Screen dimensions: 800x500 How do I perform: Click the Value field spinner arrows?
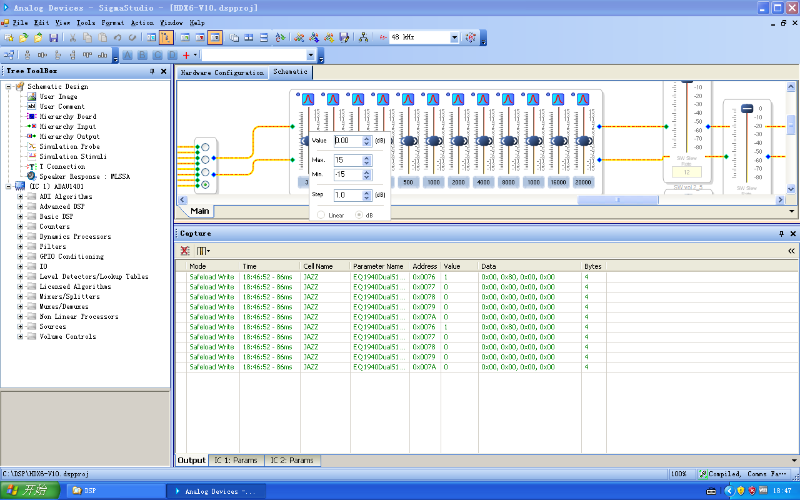pos(367,140)
